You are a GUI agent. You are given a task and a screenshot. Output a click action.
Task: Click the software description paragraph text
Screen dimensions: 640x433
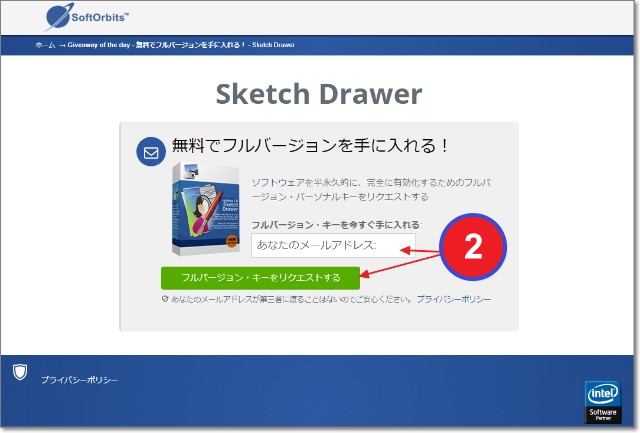[372, 190]
